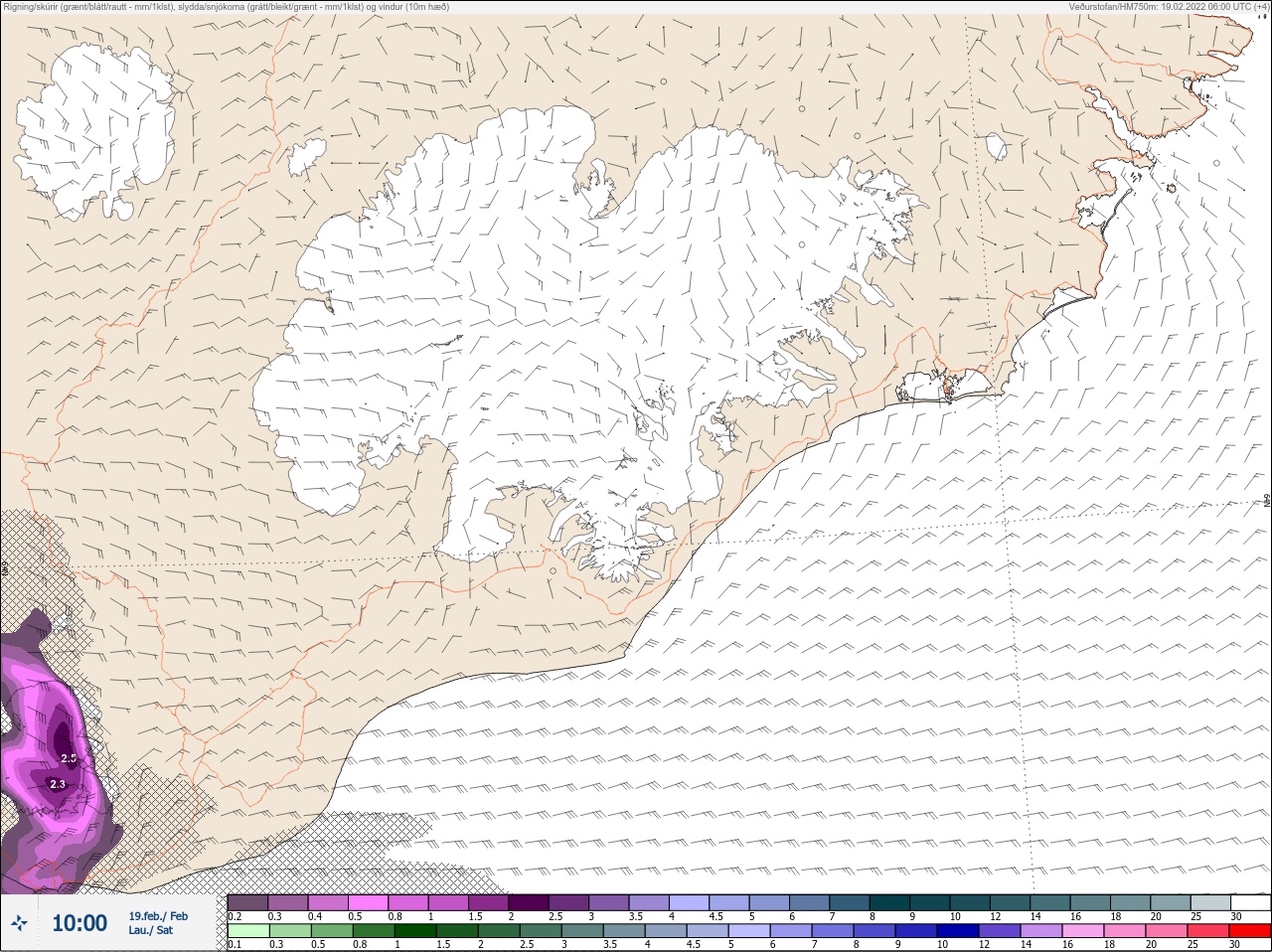Screen dimensions: 1272x952
Task: Click the 2.3 precipitation value on the map
Action: coord(58,784)
